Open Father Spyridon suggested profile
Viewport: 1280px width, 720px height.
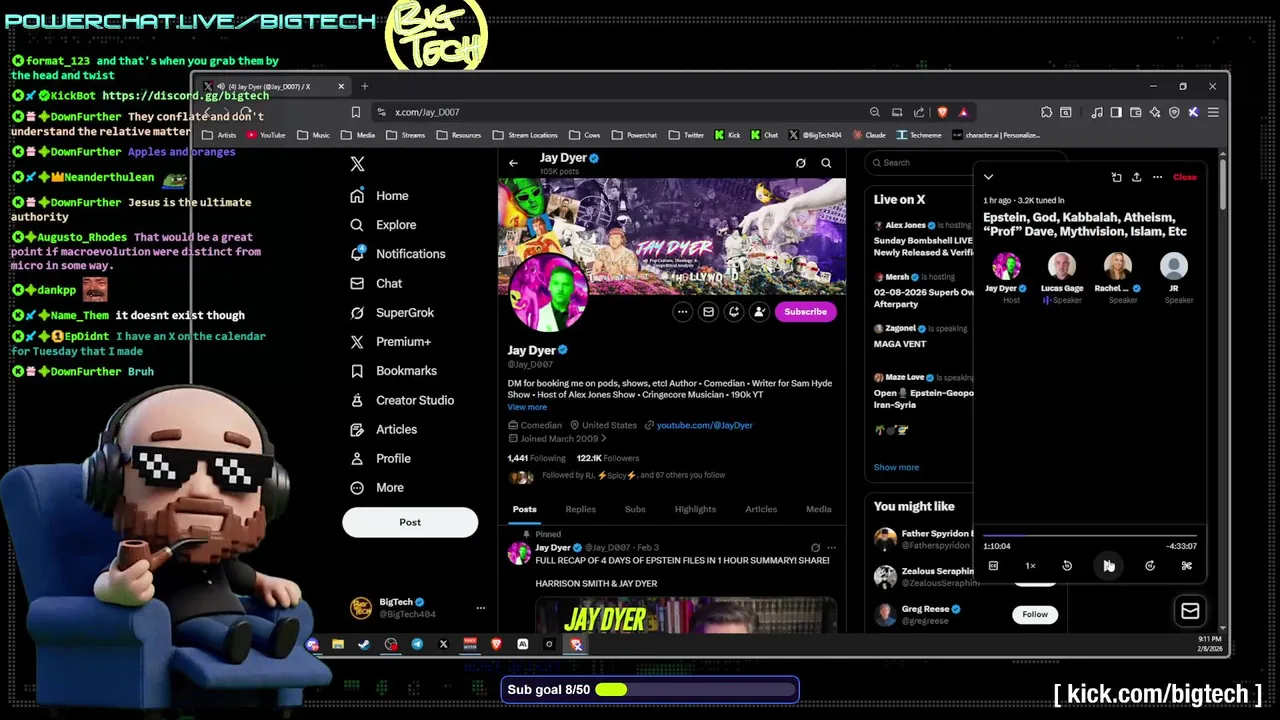pyautogui.click(x=922, y=539)
